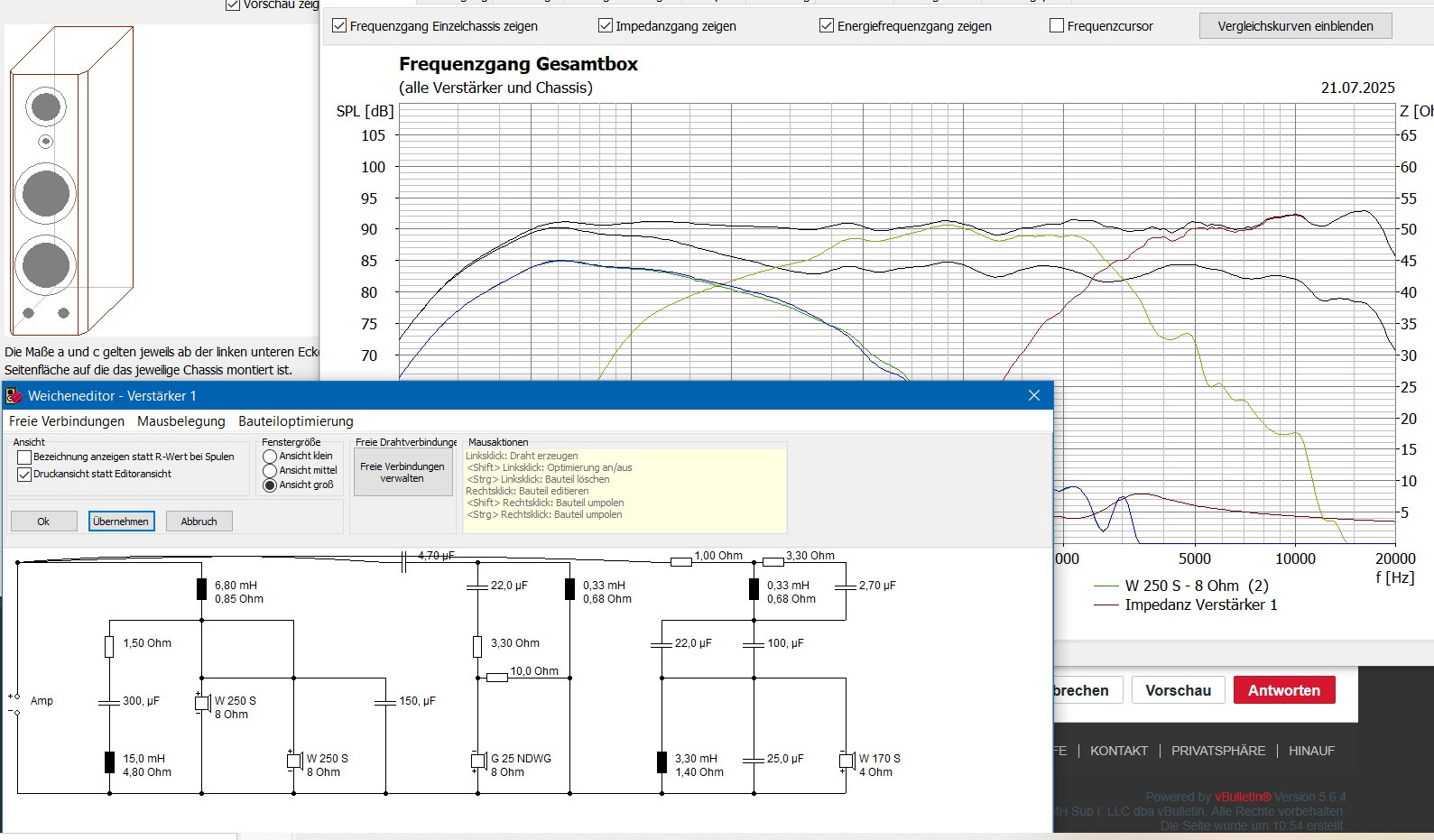Image resolution: width=1434 pixels, height=840 pixels.
Task: Expand the Mausbelegung menu
Action: (x=181, y=421)
